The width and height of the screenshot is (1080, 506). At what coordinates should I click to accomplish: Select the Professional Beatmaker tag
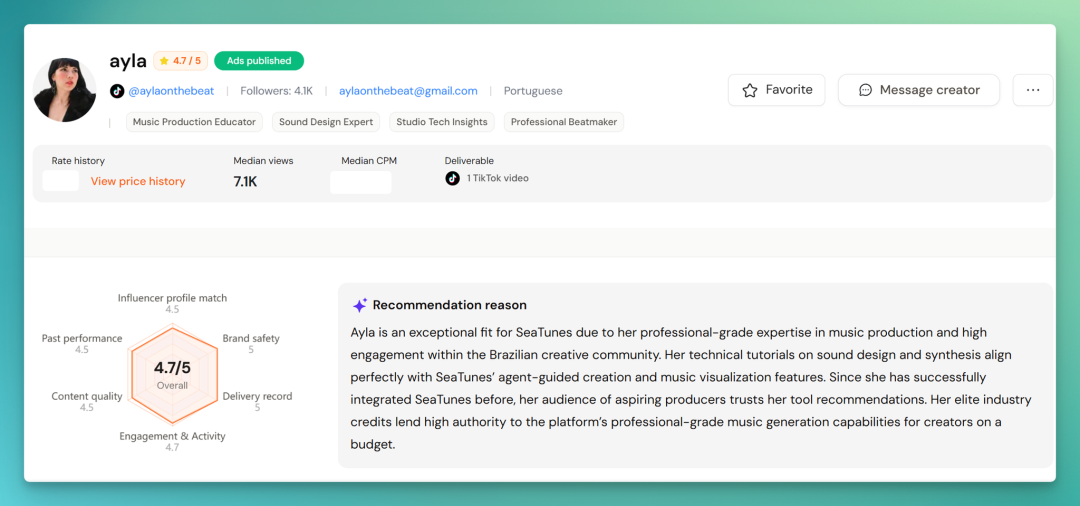click(564, 122)
